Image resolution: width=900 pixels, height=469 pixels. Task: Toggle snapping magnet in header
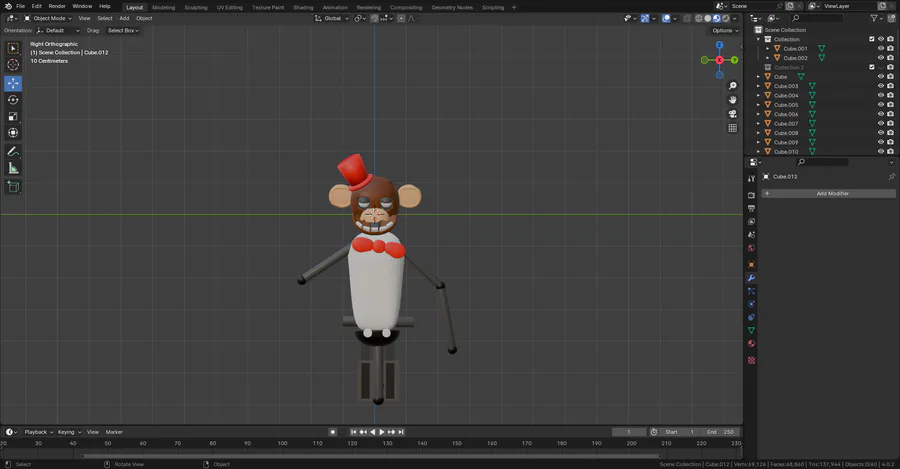pos(374,18)
